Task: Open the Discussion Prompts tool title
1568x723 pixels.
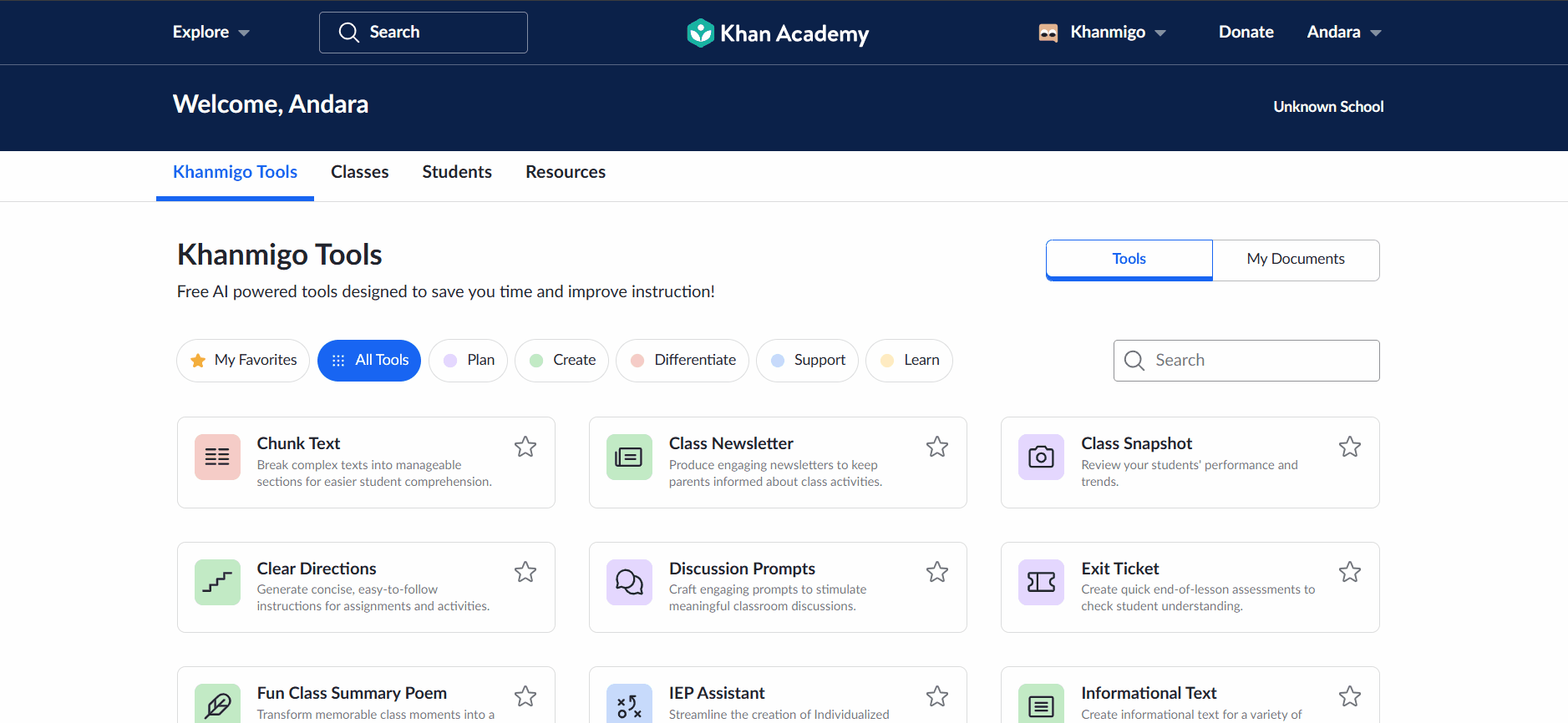Action: coord(742,569)
